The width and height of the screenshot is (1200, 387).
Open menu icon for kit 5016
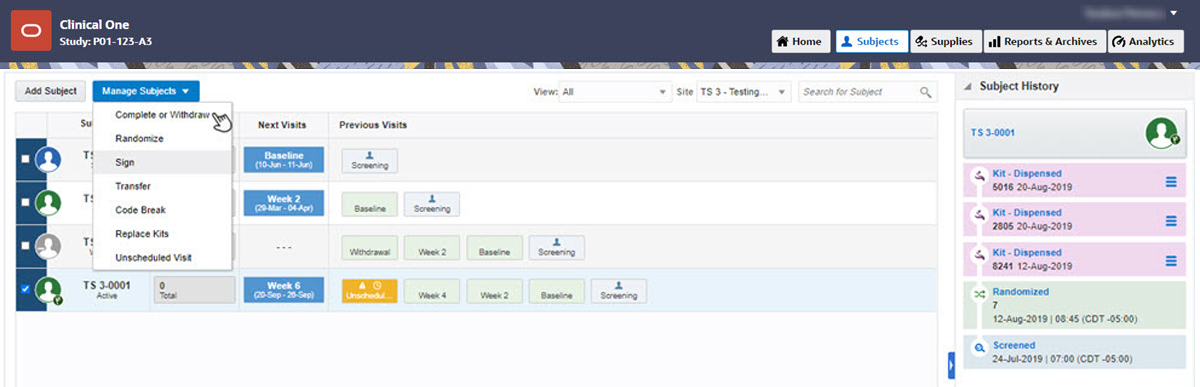click(1172, 181)
